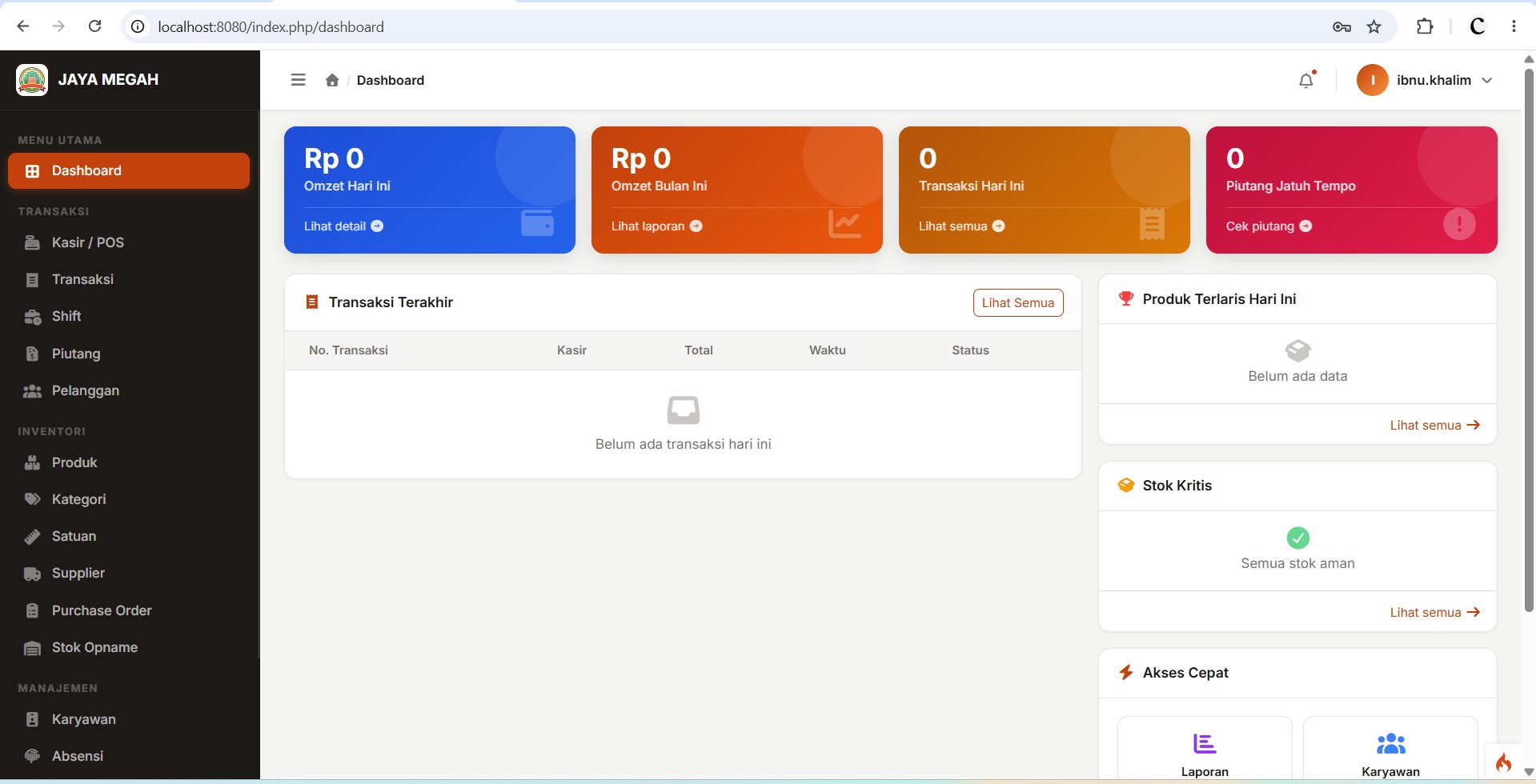Open notifications bell icon
The height and width of the screenshot is (784, 1536).
tap(1306, 80)
